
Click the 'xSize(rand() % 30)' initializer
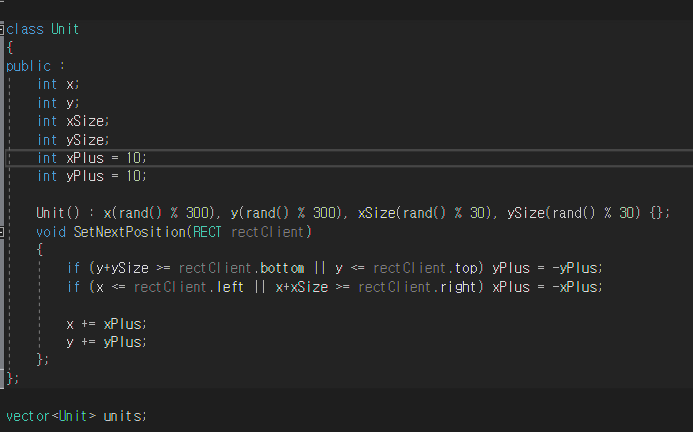[424, 213]
